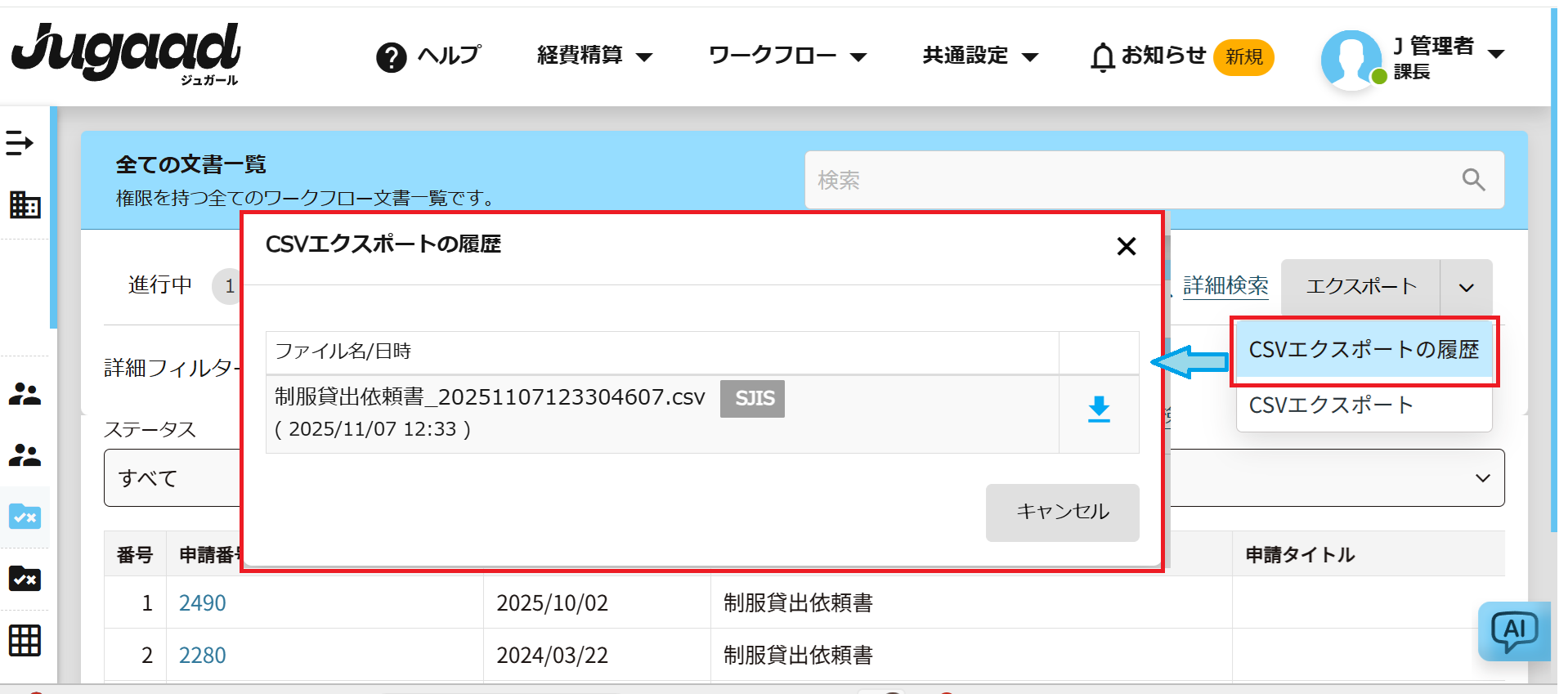The width and height of the screenshot is (1568, 694).
Task: Click the blue folder check icon
Action: pos(25,517)
